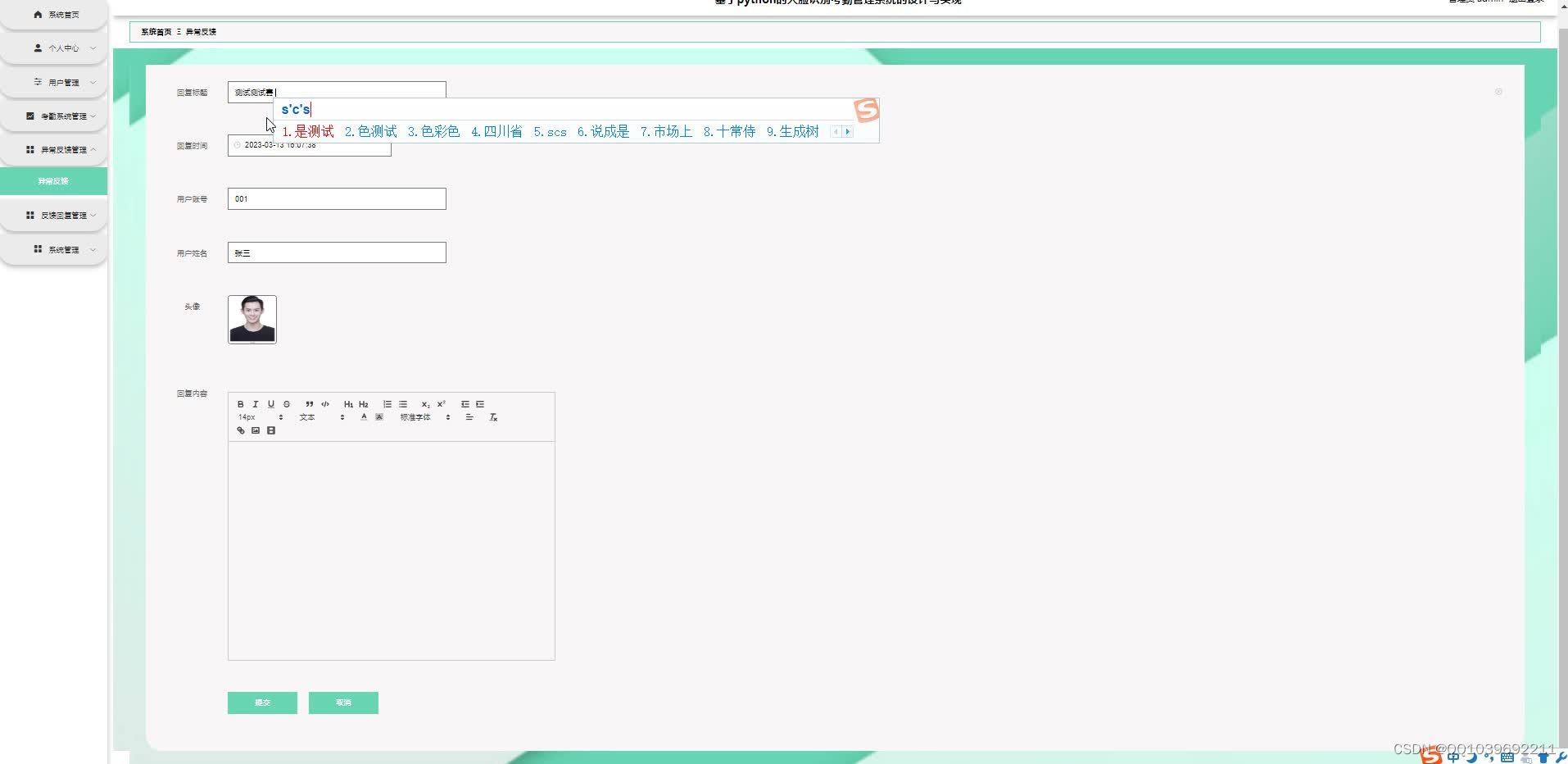
Task: Apply Heading 2 style
Action: pyautogui.click(x=364, y=404)
